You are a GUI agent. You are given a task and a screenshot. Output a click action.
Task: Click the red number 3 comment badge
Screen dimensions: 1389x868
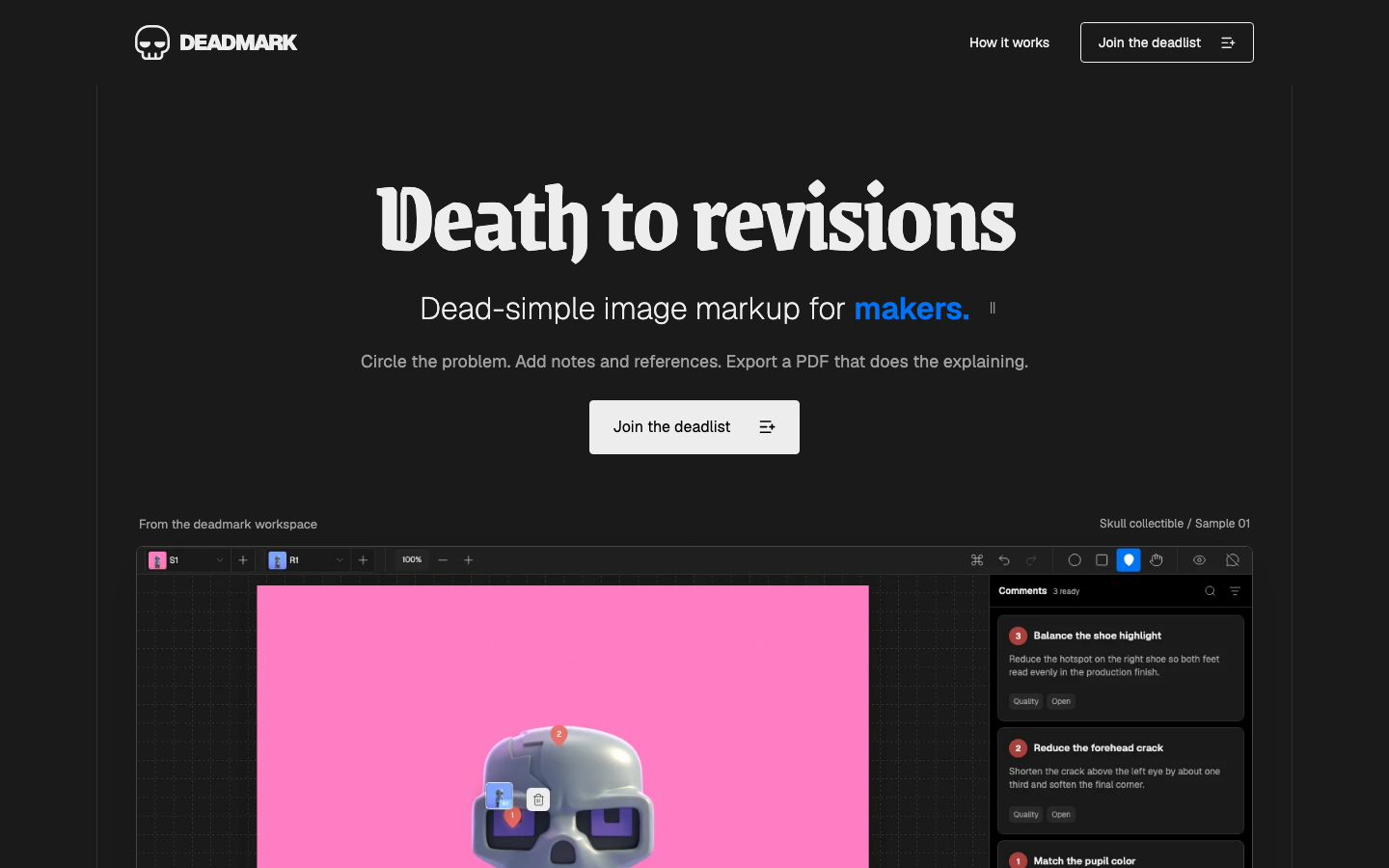1018,637
